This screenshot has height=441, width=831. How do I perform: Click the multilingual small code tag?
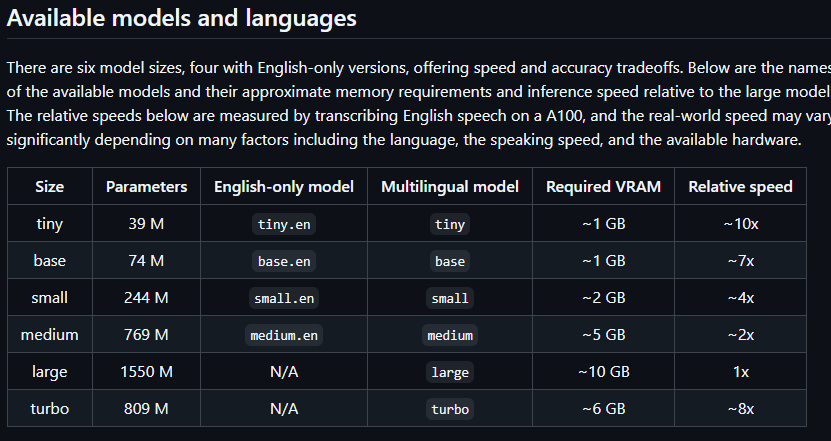449,298
